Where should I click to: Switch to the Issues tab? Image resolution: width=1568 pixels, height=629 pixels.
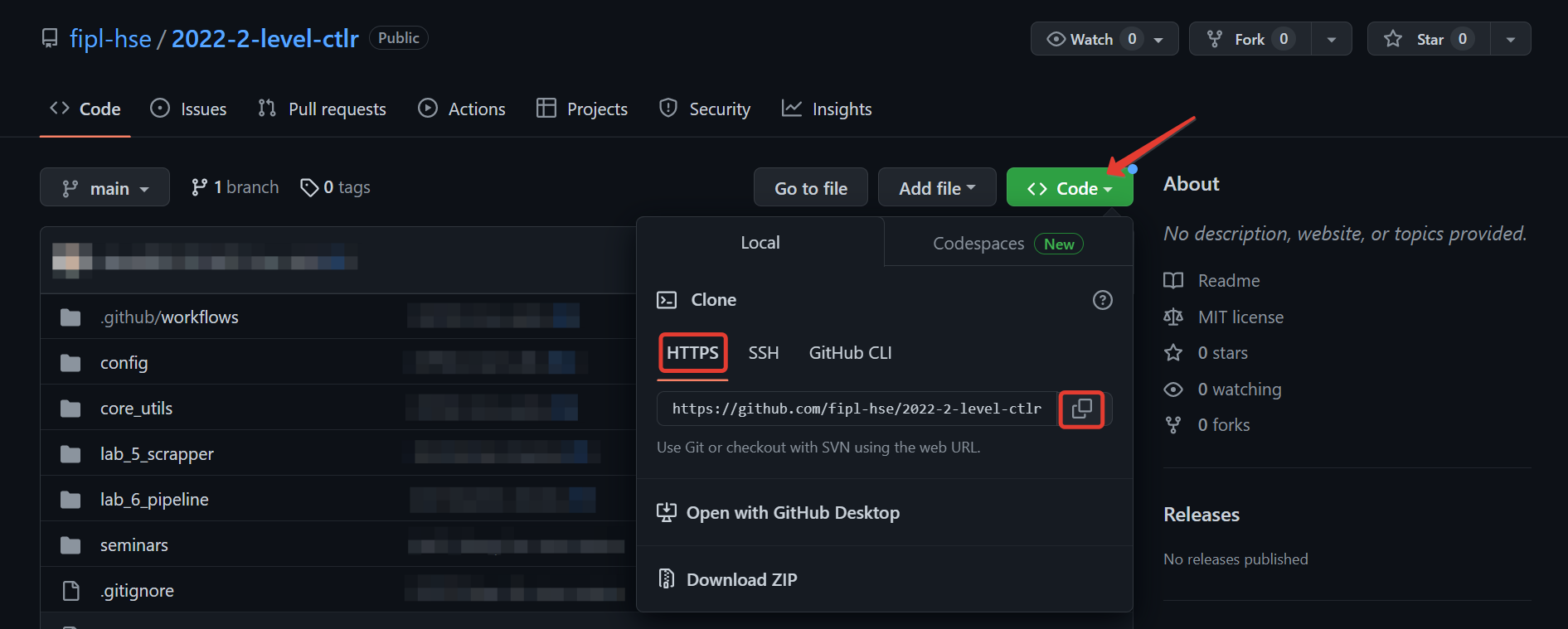188,109
